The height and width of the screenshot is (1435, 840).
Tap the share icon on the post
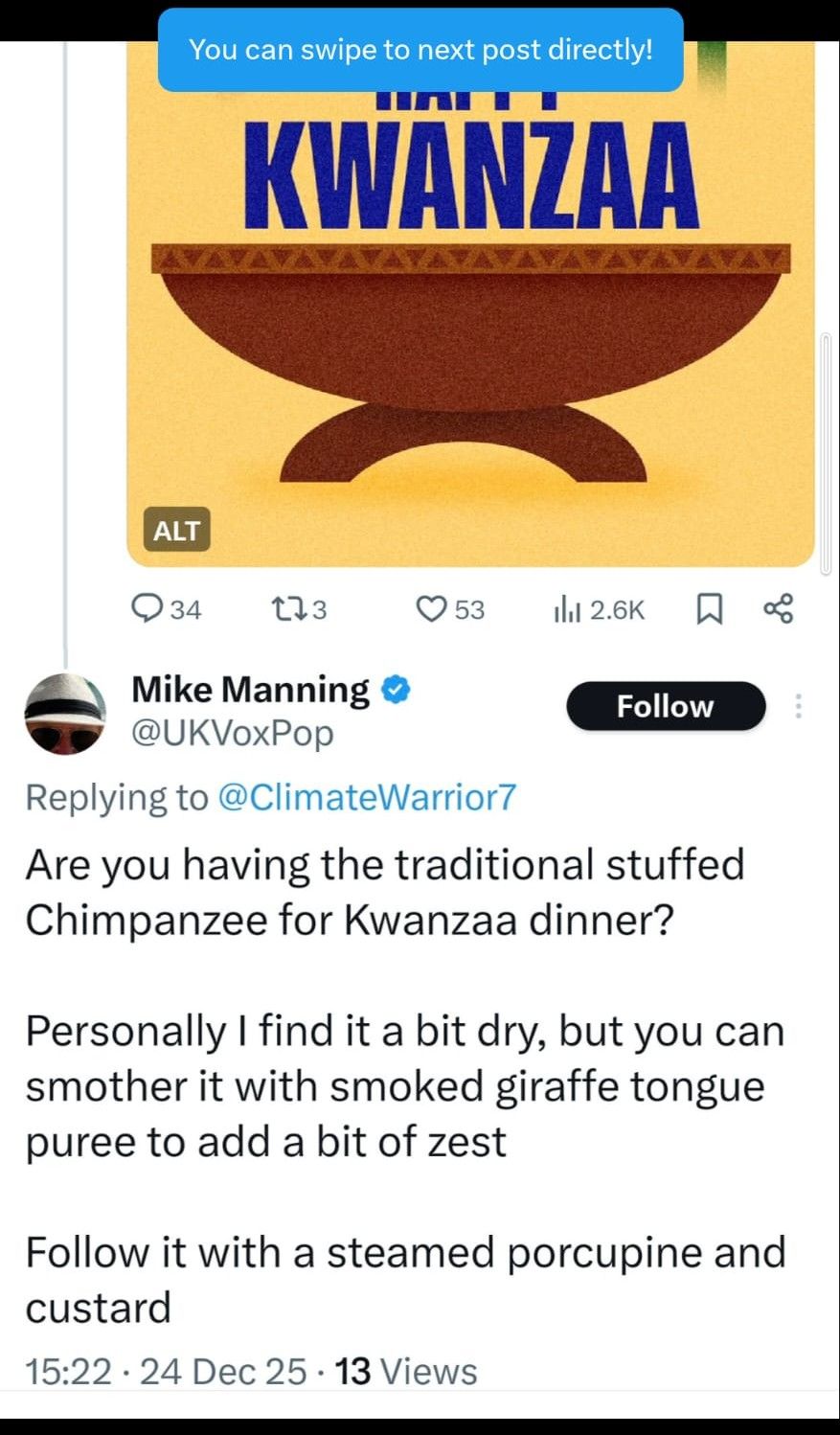[x=778, y=609]
